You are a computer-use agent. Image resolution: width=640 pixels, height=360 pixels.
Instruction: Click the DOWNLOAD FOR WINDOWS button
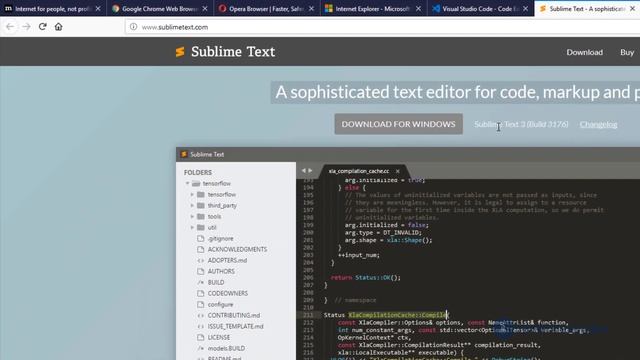[x=398, y=124]
